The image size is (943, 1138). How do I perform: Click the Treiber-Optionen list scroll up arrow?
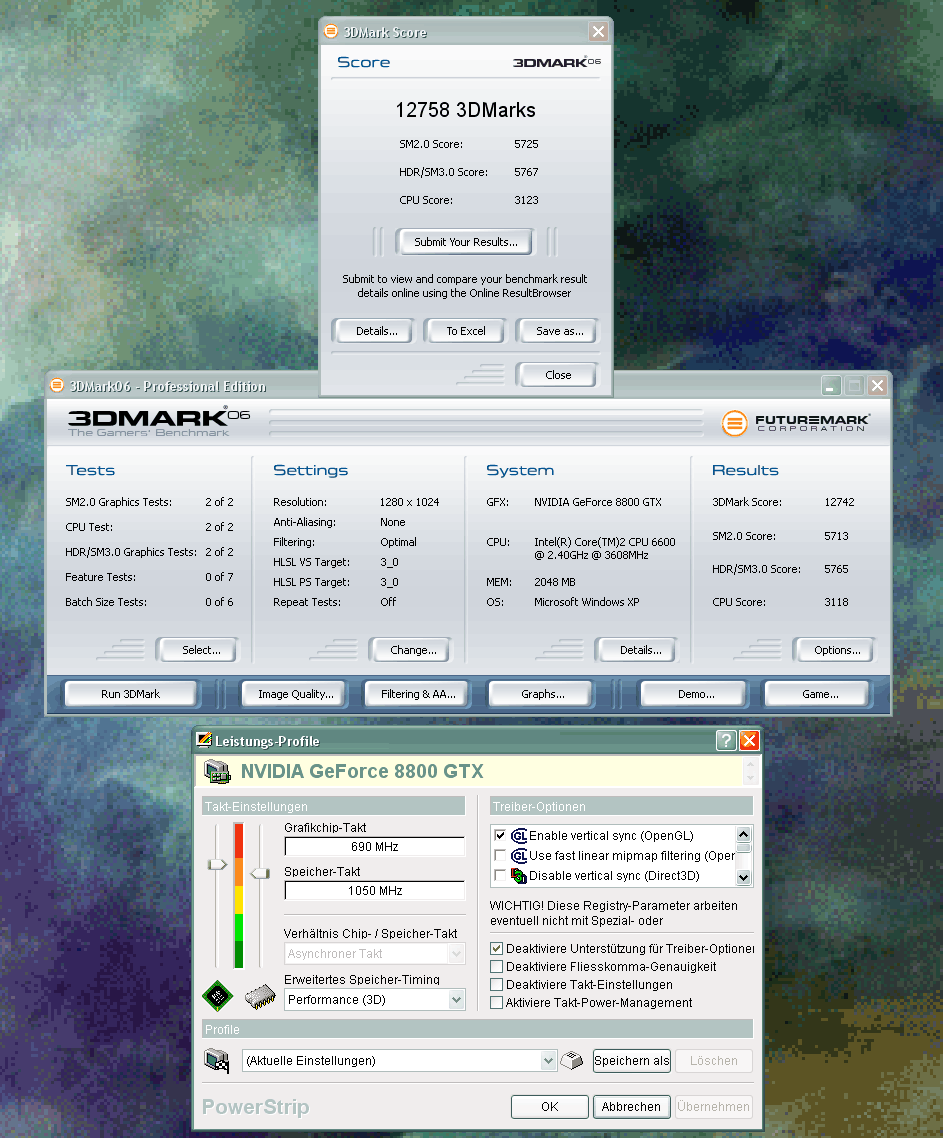click(743, 834)
